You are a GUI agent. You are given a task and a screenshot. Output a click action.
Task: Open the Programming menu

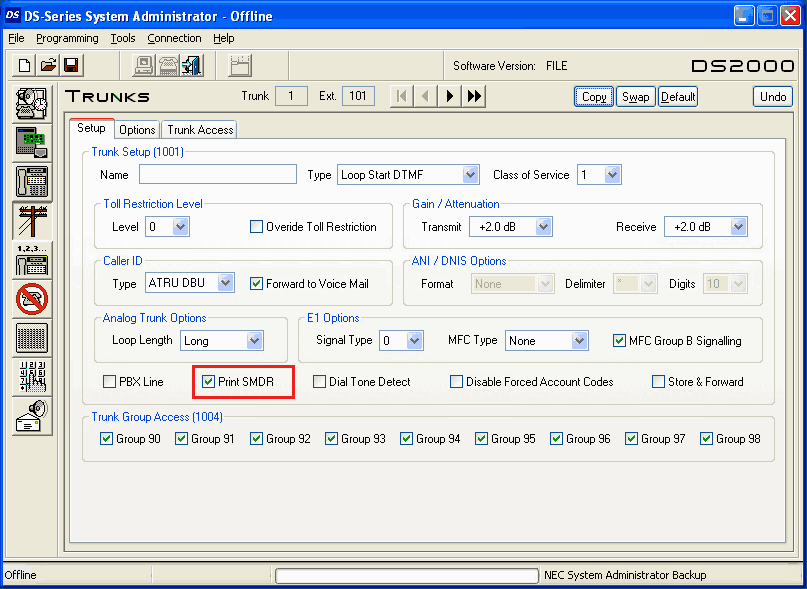[x=67, y=38]
